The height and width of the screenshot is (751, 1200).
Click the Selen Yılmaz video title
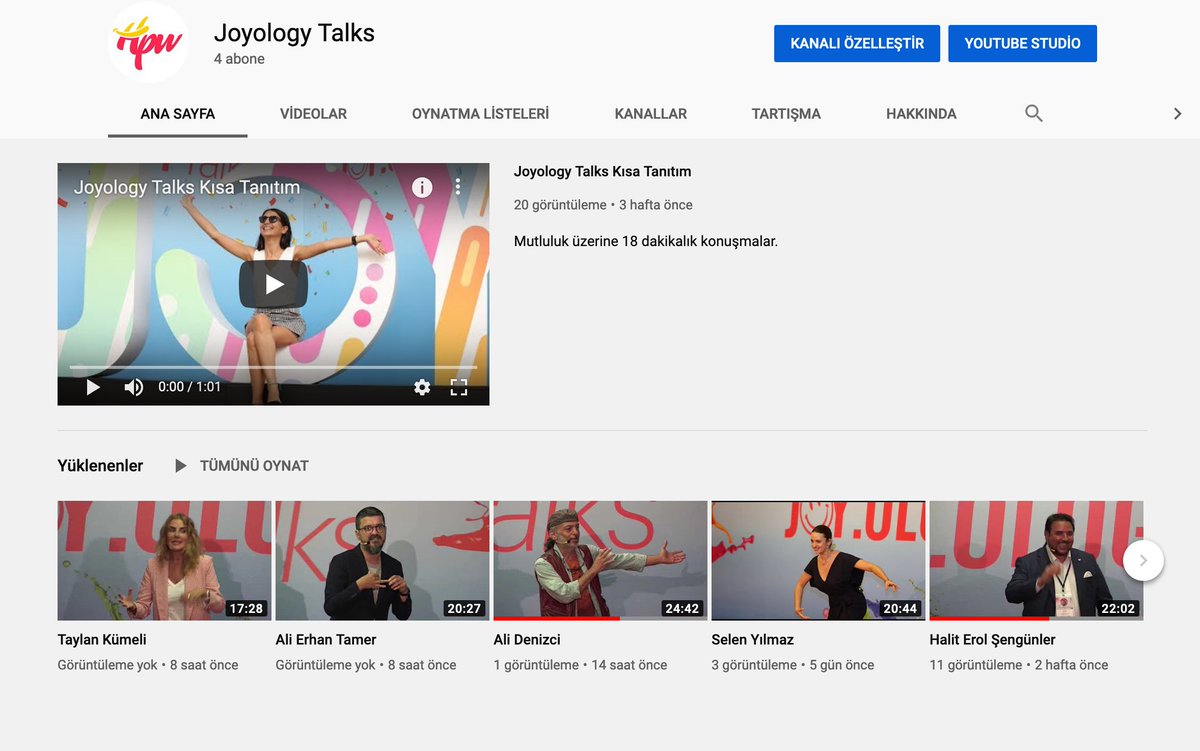pos(752,639)
